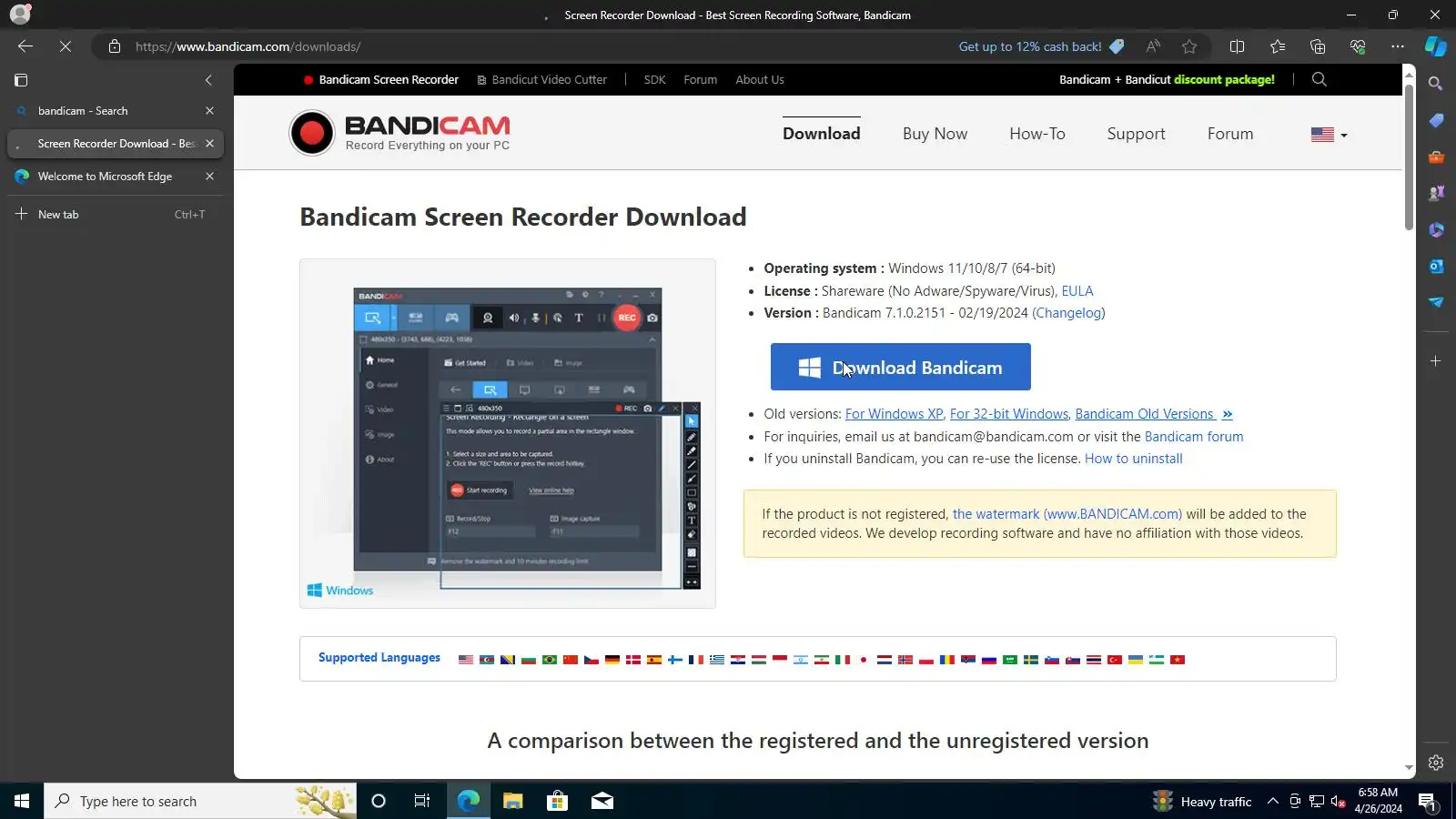
Task: View site information lock icon
Action: point(115,46)
